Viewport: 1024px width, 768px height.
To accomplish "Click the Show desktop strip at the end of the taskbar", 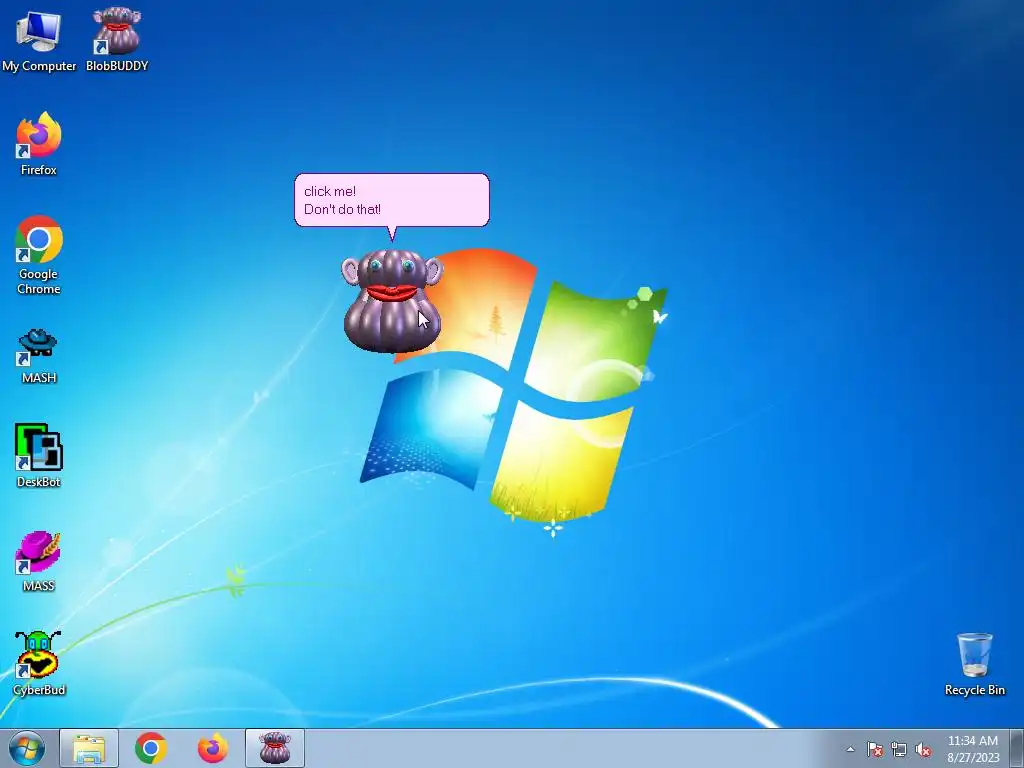I will (1017, 748).
